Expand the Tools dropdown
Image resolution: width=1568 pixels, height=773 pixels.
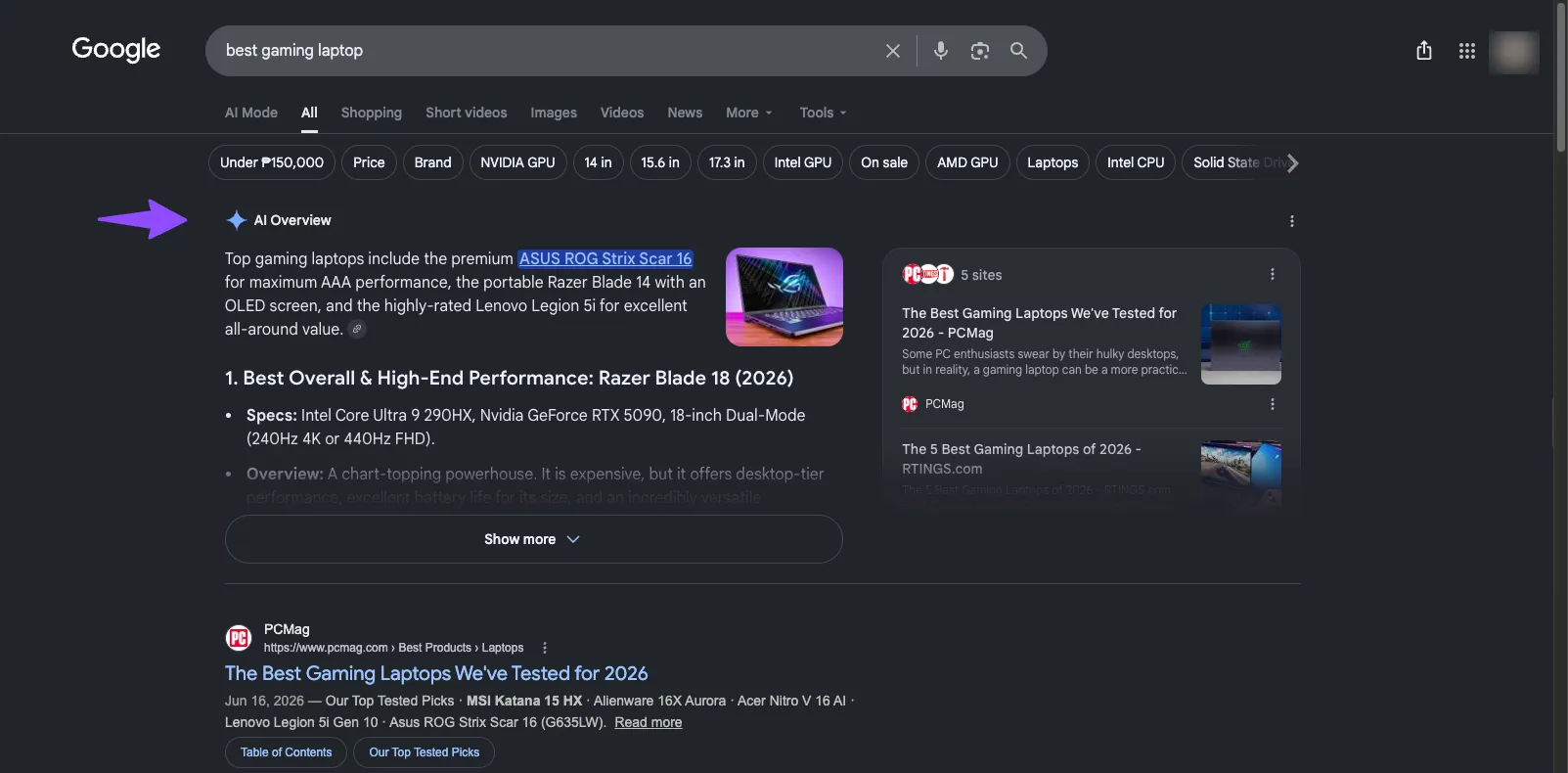(823, 113)
